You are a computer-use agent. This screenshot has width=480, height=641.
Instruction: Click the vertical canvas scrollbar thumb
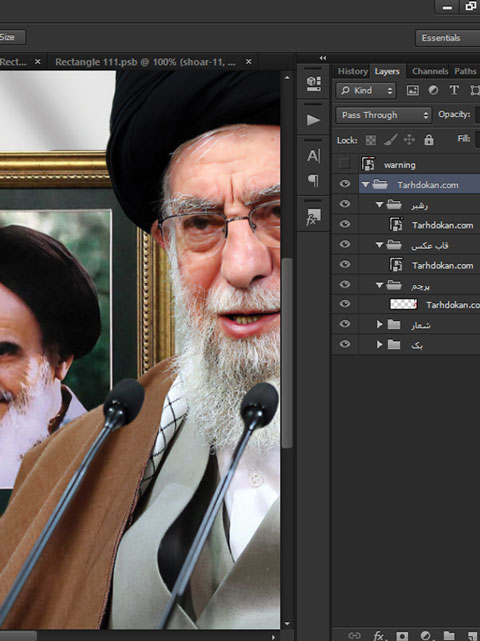pyautogui.click(x=287, y=352)
